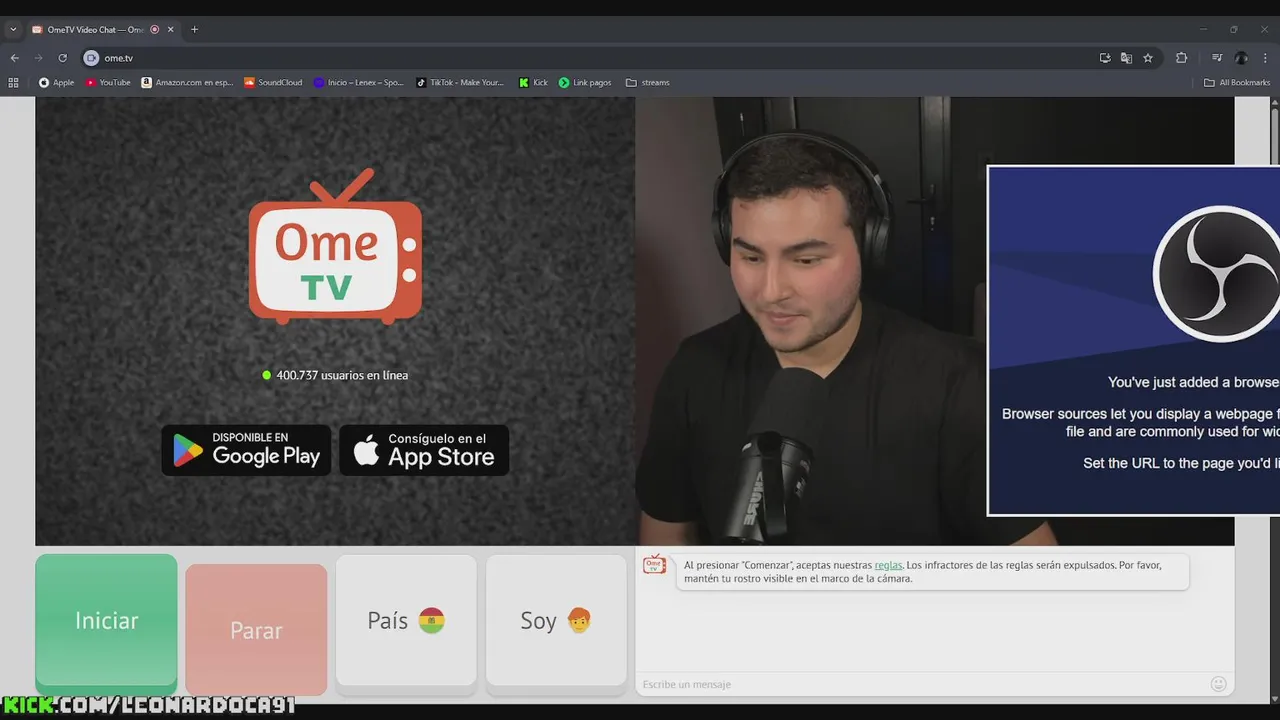1280x720 pixels.
Task: Open the Apple bookmark
Action: tap(56, 83)
